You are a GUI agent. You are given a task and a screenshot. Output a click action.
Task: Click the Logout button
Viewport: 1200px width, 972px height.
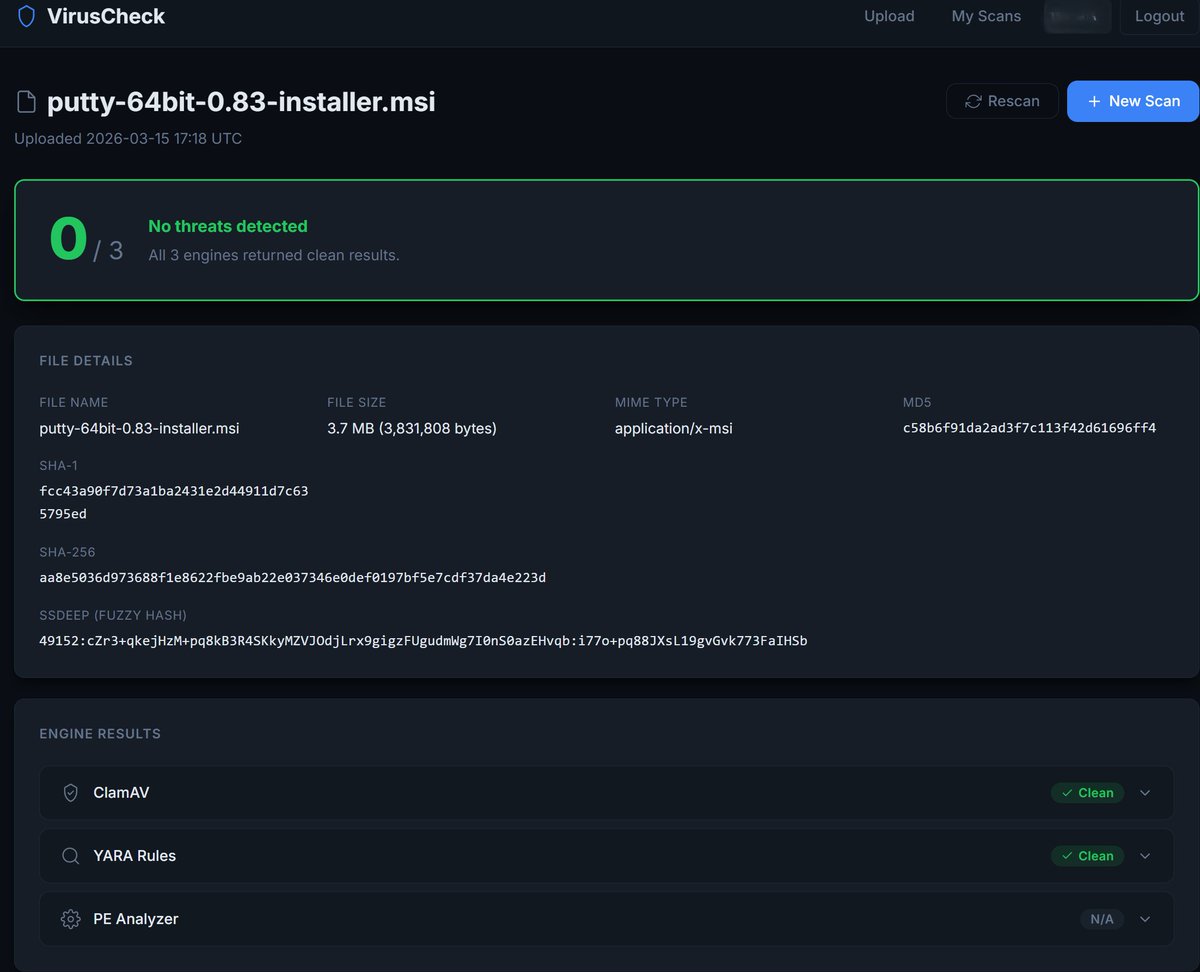tap(1159, 17)
